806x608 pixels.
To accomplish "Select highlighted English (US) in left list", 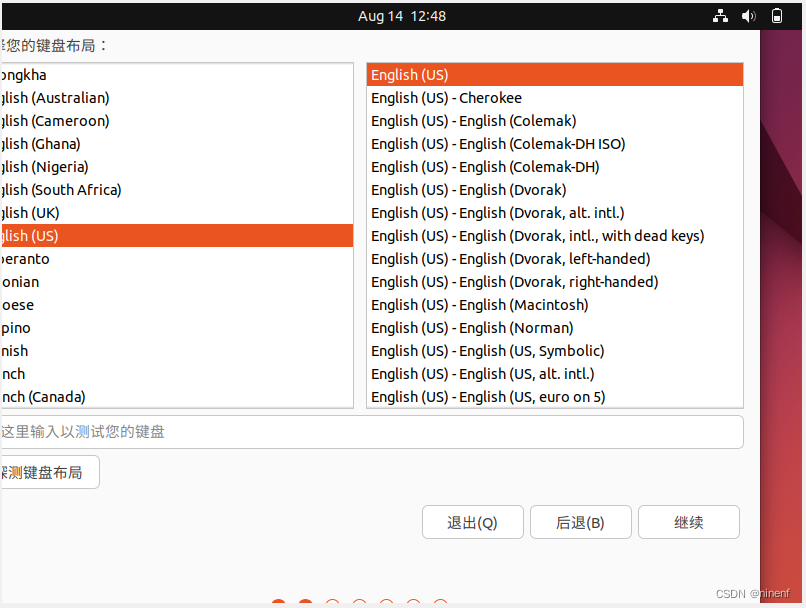I will coord(177,235).
